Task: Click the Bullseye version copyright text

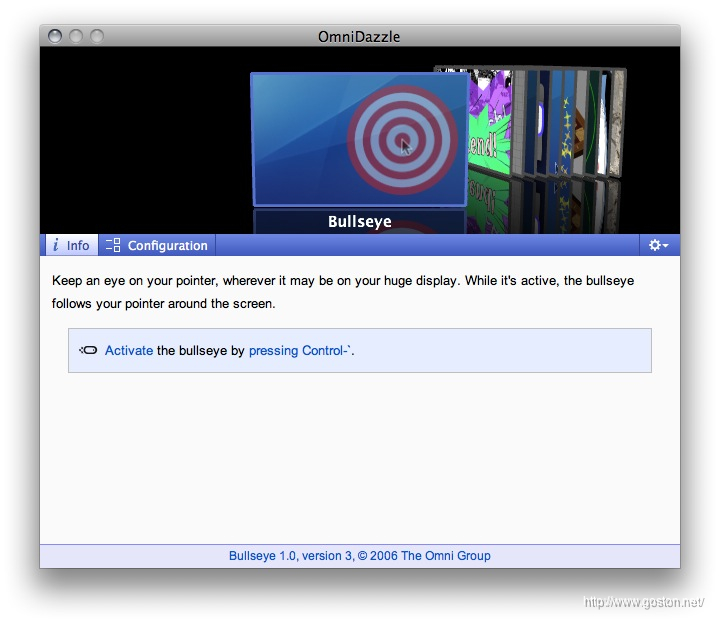Action: 360,556
